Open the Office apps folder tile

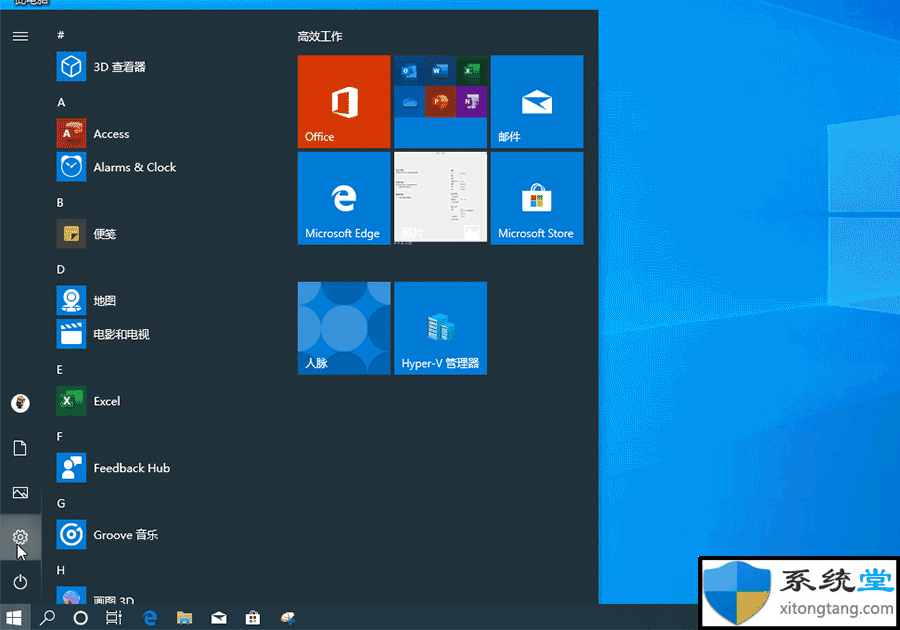440,102
